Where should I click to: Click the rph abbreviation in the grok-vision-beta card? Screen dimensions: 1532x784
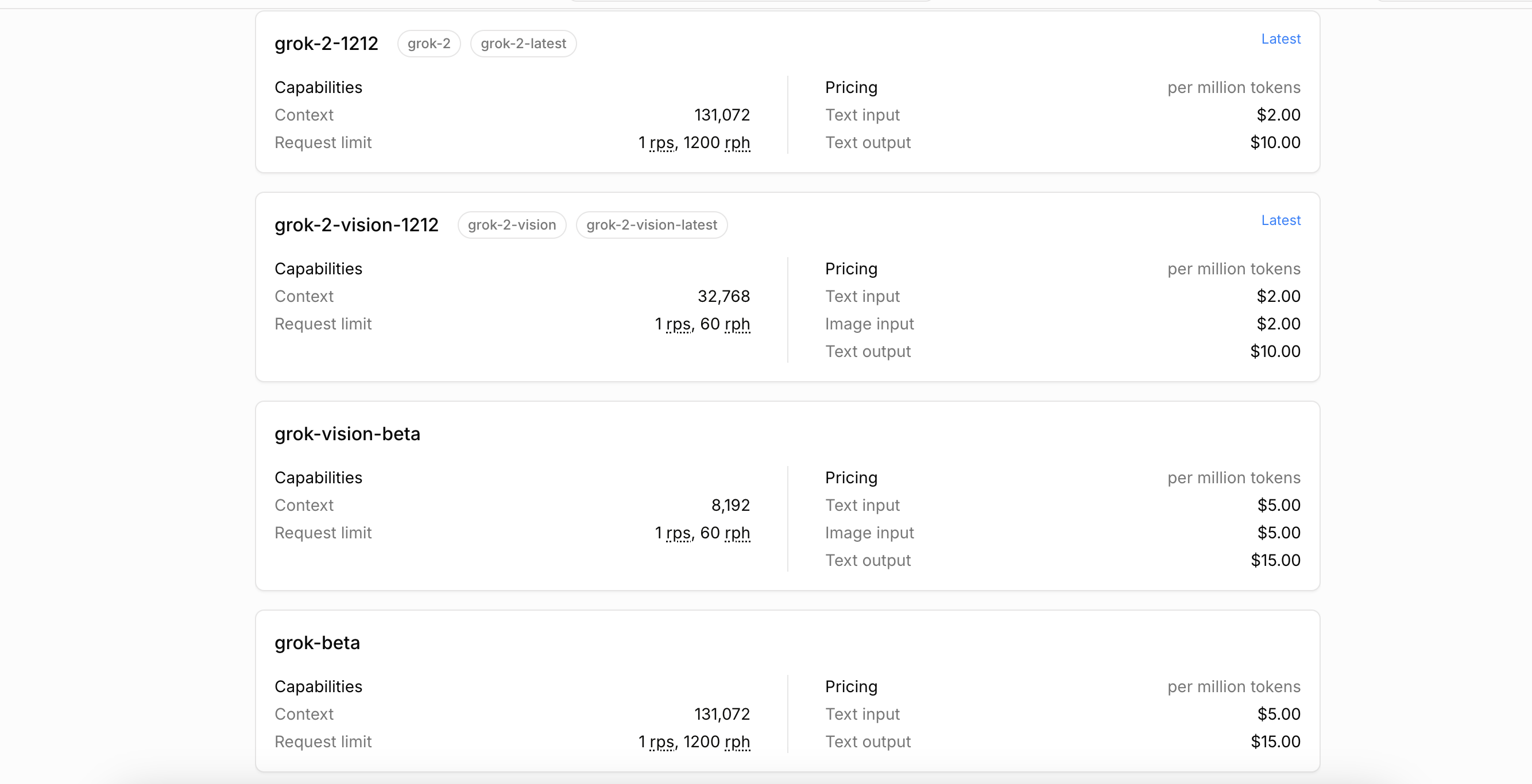click(x=737, y=533)
